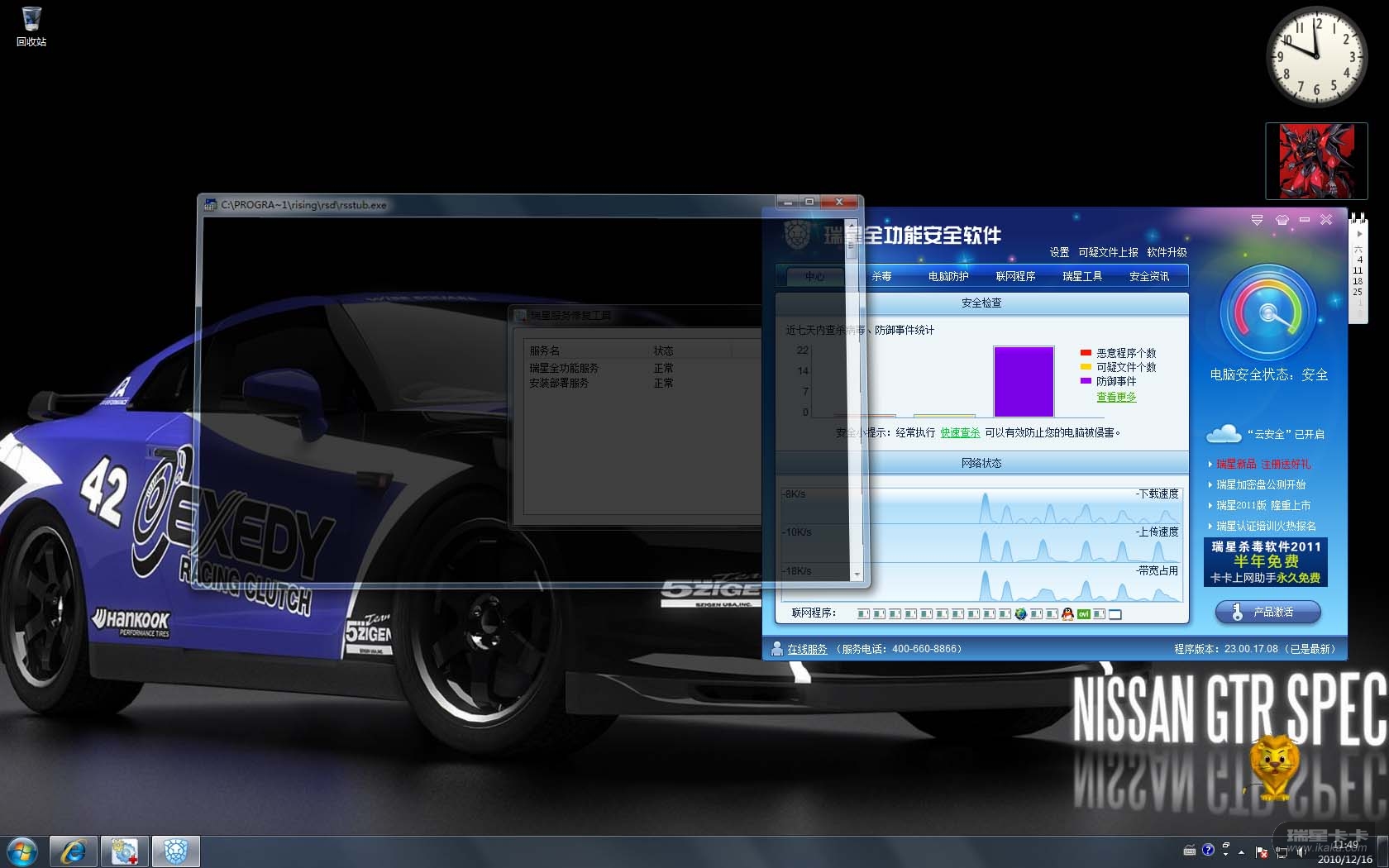Click the analog clock desktop gadget
Viewport: 1389px width, 868px height.
pyautogui.click(x=1315, y=56)
